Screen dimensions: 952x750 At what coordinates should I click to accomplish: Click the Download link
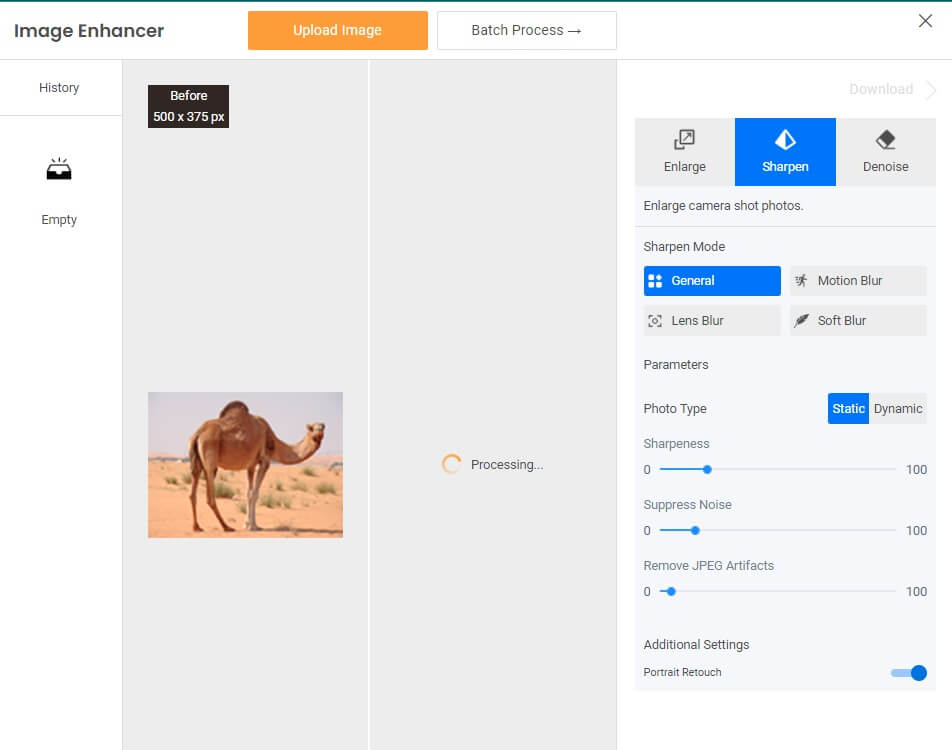(880, 90)
